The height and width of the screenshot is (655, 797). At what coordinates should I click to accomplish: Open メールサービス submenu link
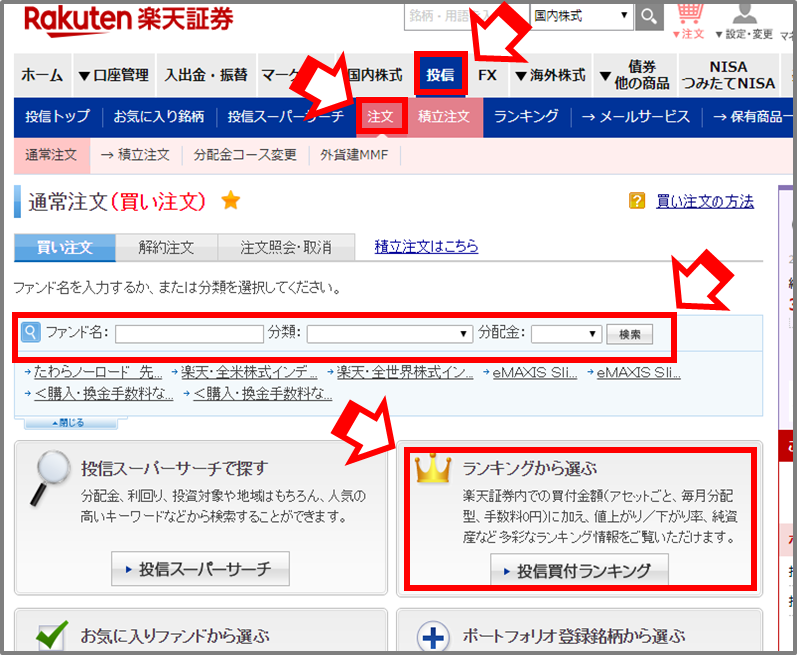coord(636,117)
